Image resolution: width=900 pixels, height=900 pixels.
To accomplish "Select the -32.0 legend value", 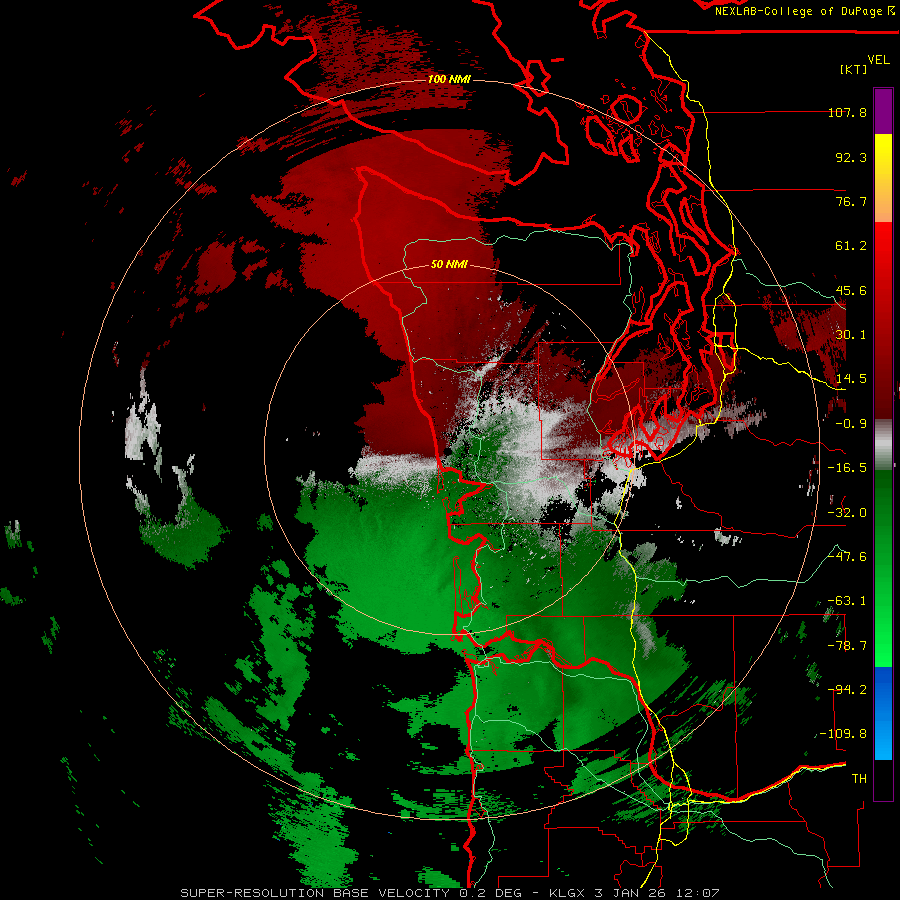I will (x=847, y=513).
